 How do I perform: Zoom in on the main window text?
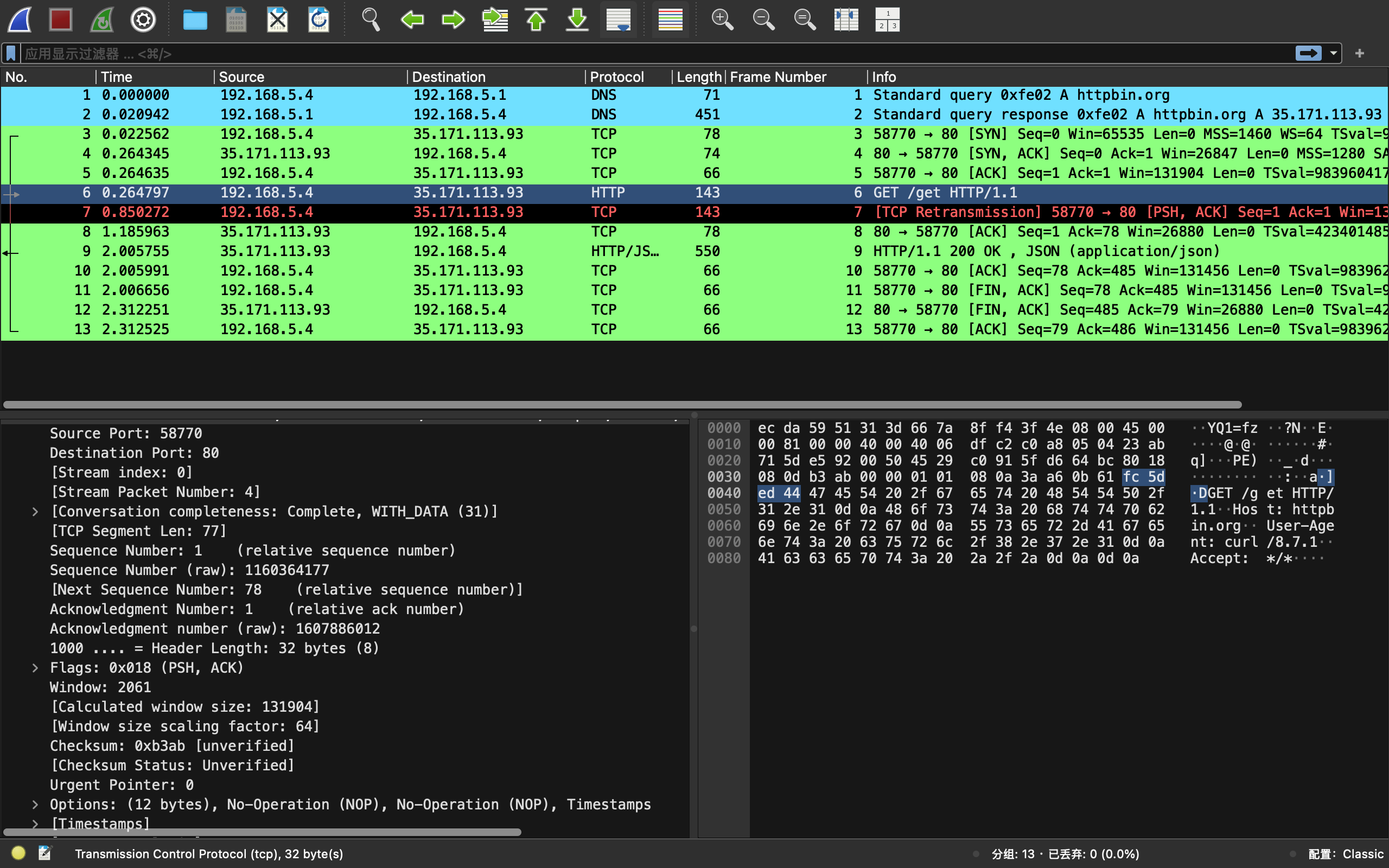pos(722,20)
